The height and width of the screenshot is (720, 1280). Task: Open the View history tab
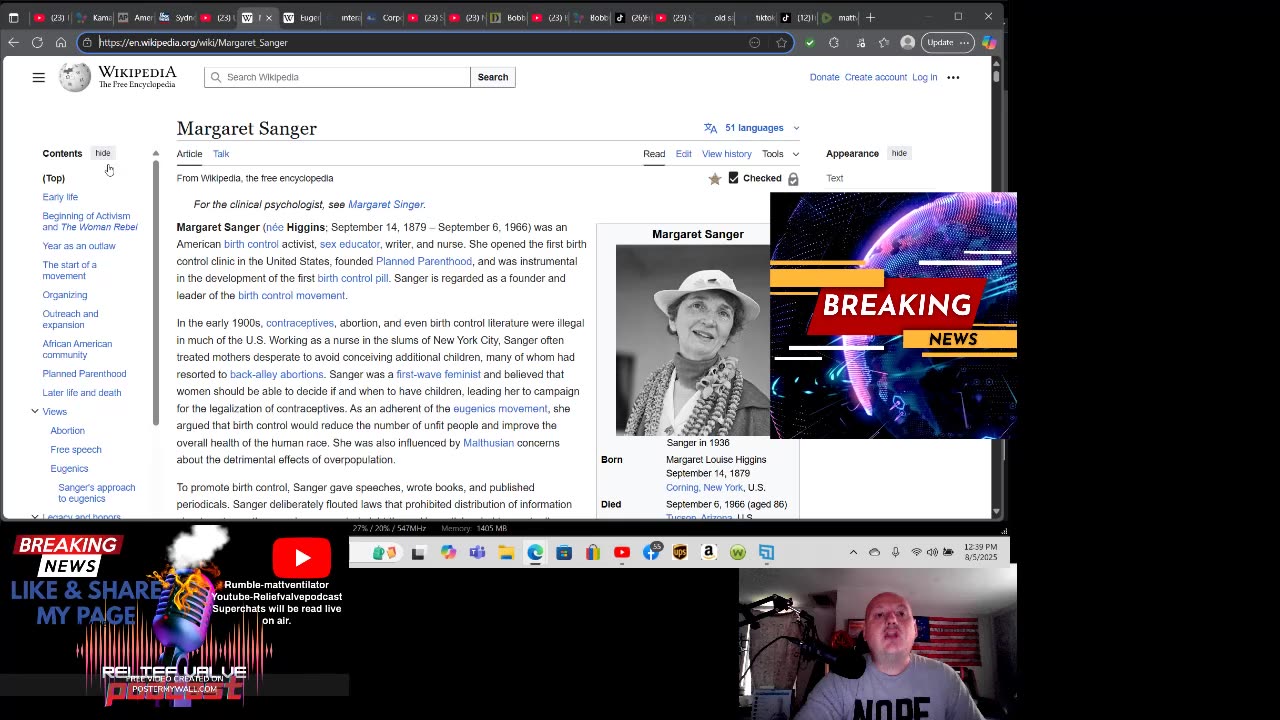pos(726,154)
